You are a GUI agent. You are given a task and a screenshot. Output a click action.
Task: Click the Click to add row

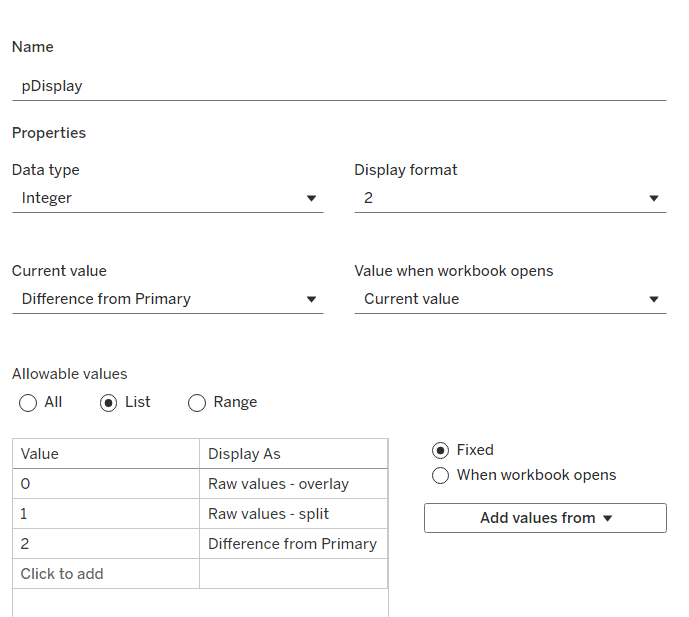coord(105,574)
